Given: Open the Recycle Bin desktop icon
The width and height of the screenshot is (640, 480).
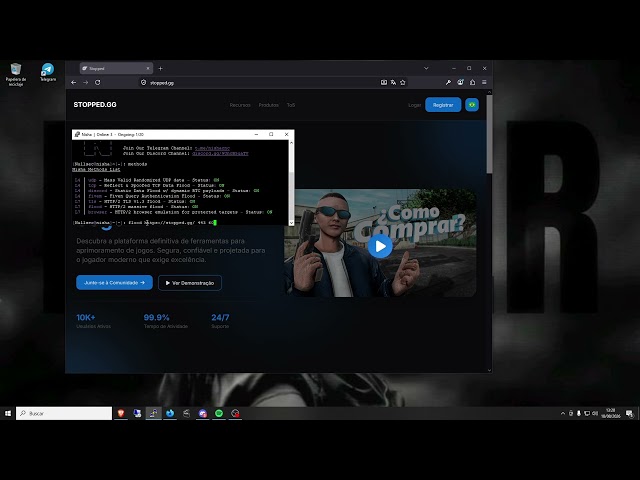Looking at the screenshot, I should pyautogui.click(x=16, y=74).
